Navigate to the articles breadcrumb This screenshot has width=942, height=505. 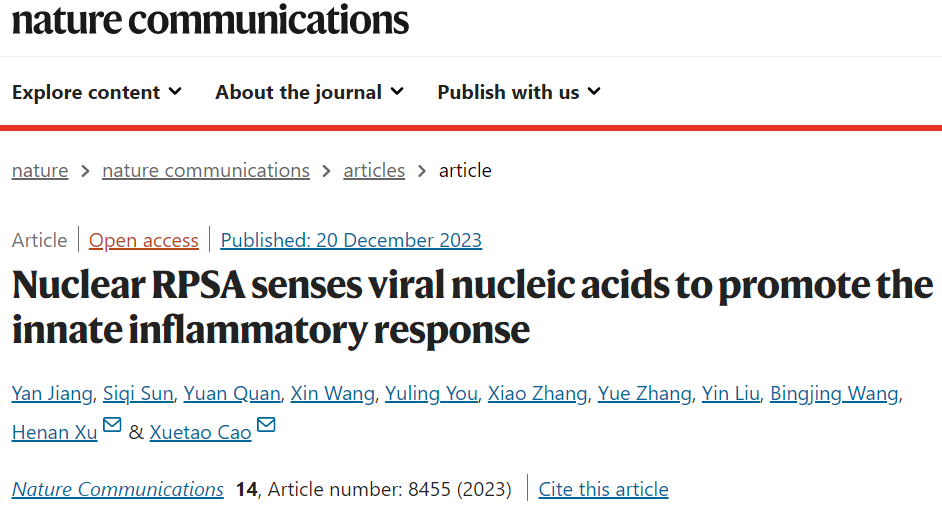point(374,171)
